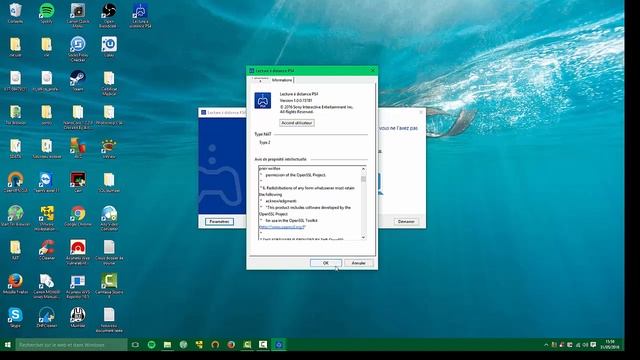Click the Windows taskbar search box
The width and height of the screenshot is (640, 360).
[x=71, y=345]
